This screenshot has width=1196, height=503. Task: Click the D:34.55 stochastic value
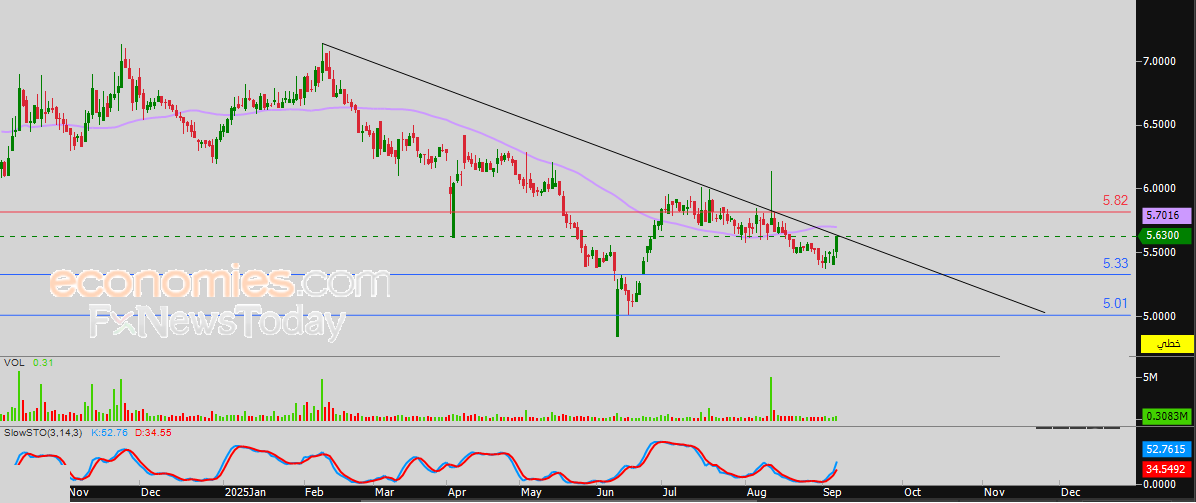153,433
